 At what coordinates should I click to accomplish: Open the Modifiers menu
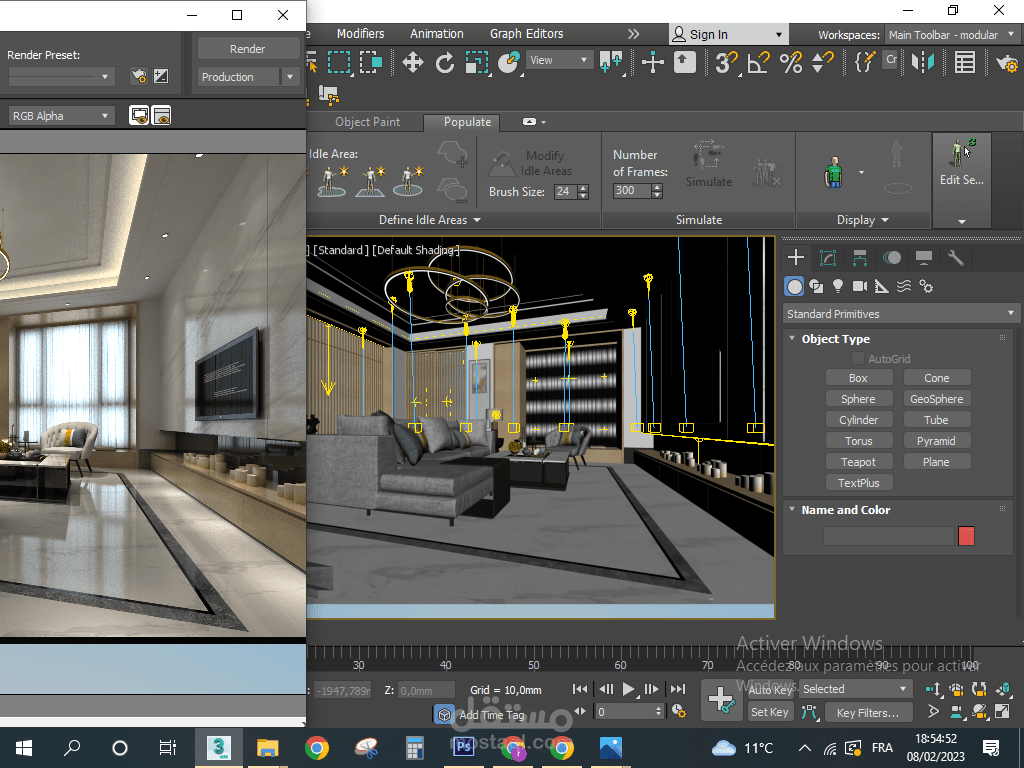360,34
